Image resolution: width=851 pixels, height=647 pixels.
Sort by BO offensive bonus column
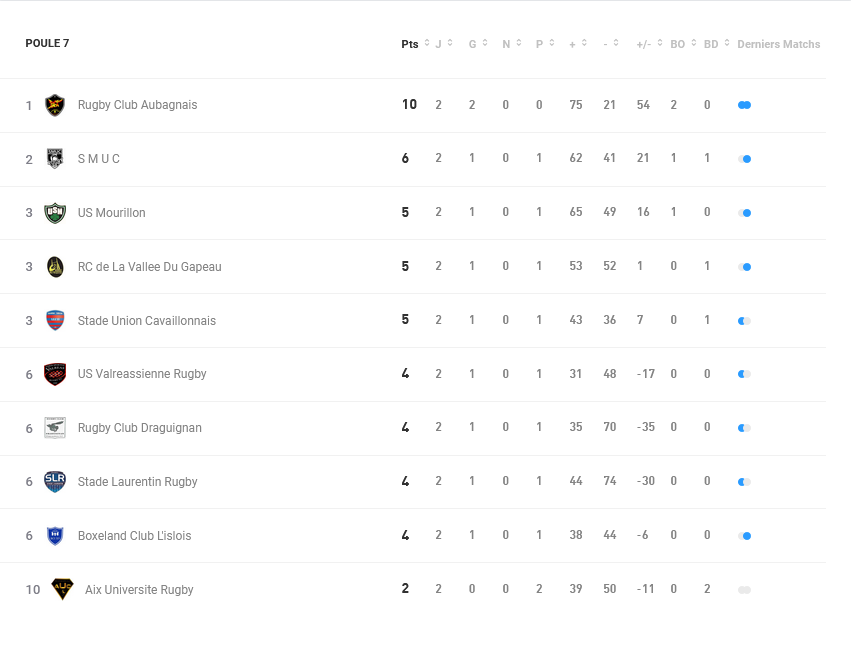[x=678, y=44]
